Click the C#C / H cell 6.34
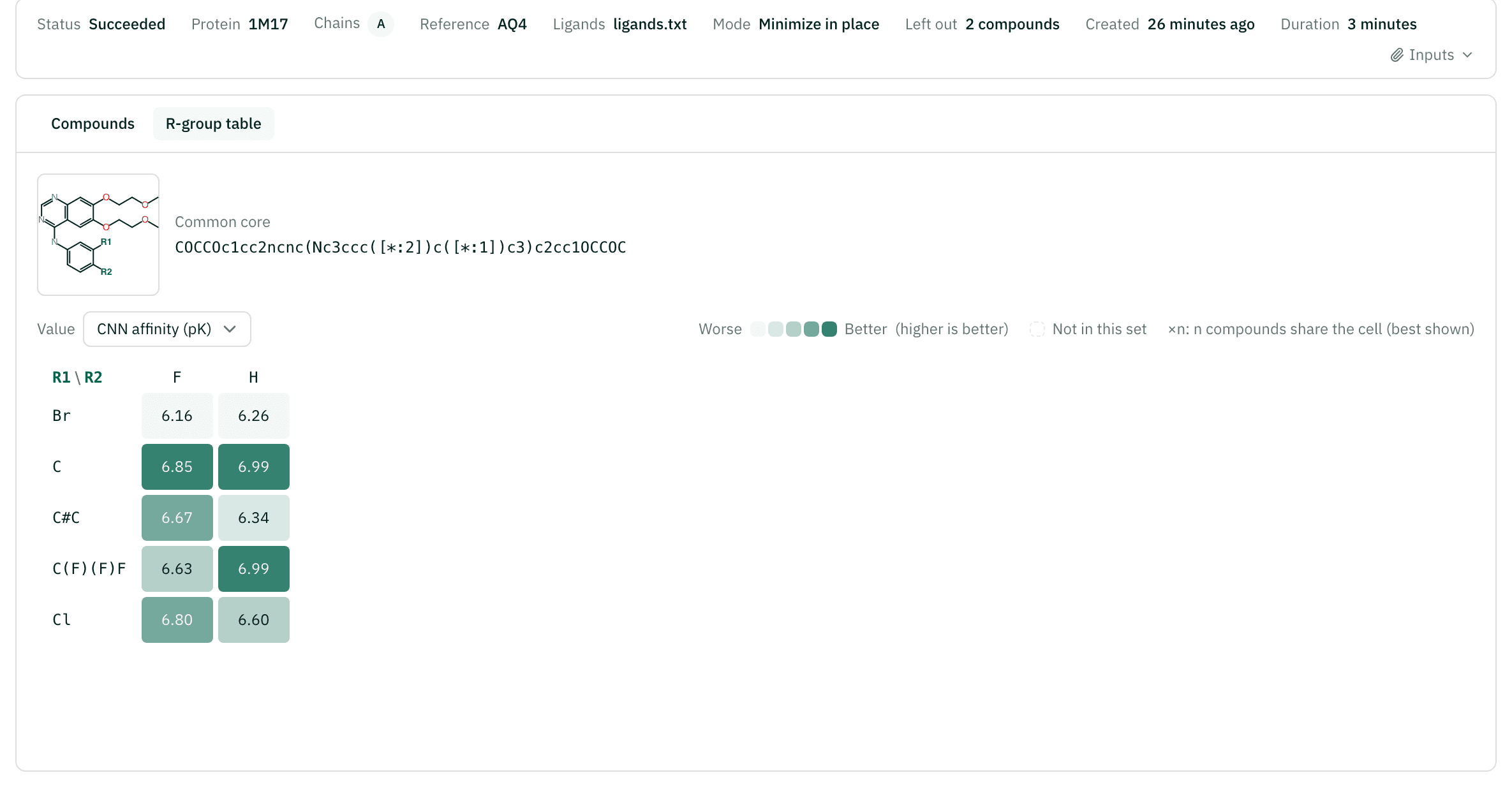 [254, 518]
